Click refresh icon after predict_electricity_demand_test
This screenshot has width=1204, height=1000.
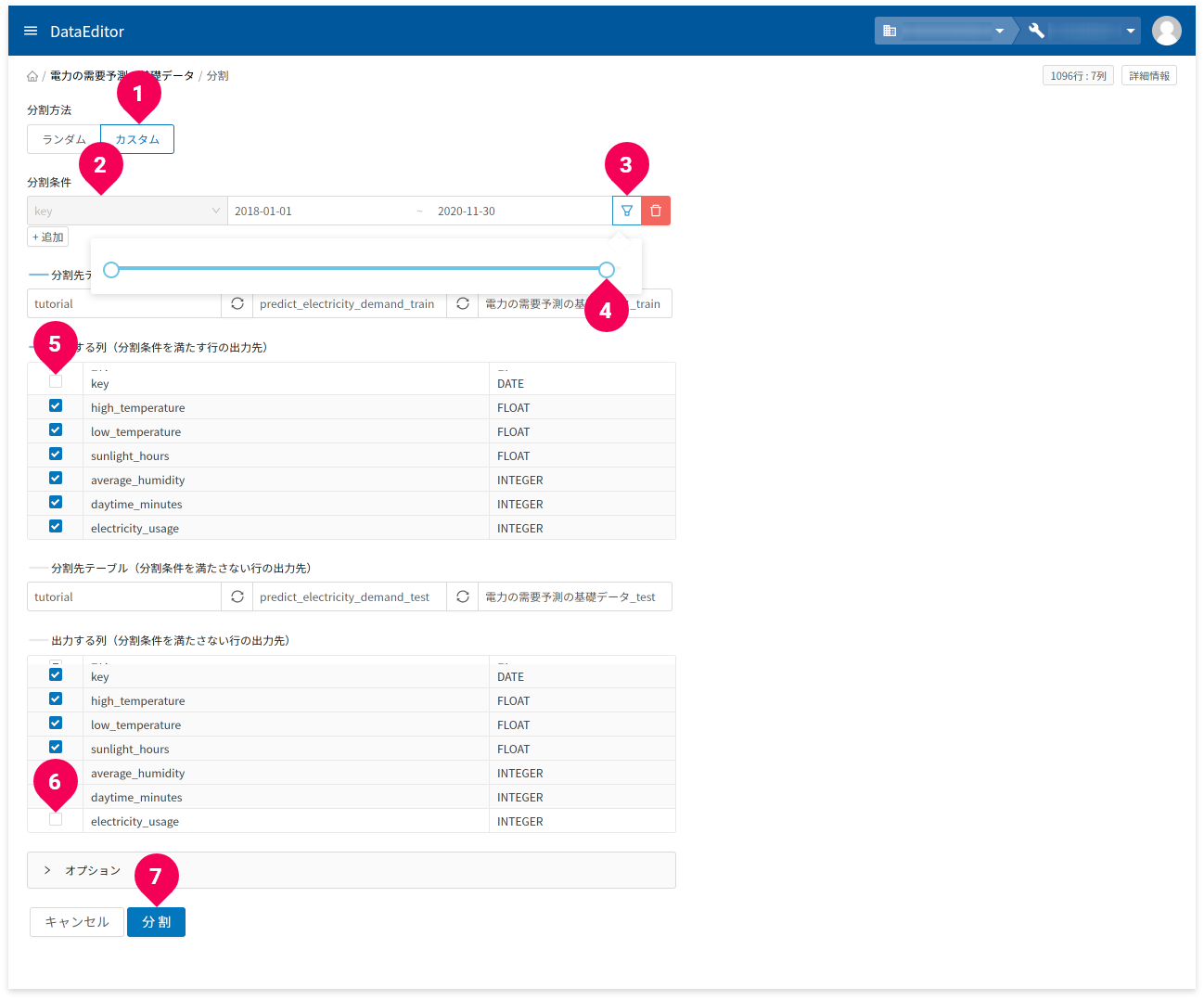click(463, 596)
